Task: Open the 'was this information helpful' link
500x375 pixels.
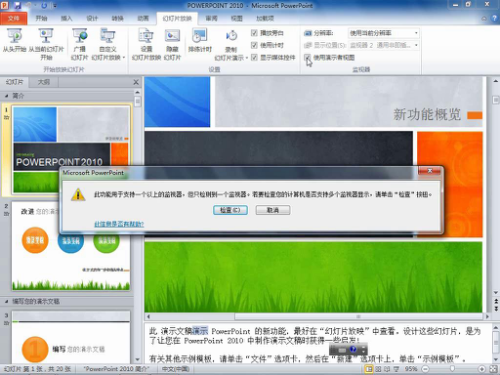Action: pos(119,224)
